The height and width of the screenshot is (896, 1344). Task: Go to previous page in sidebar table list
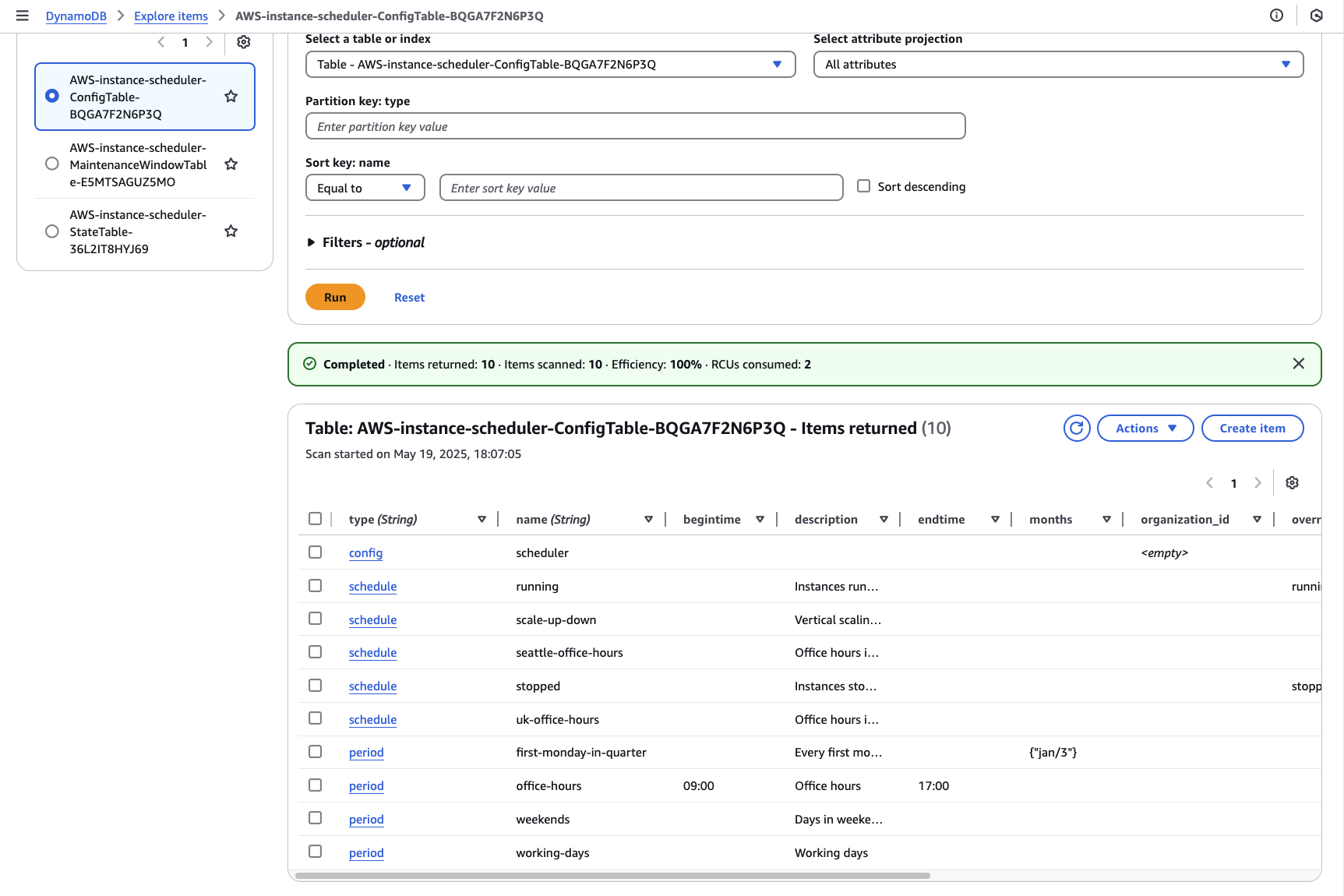[x=161, y=42]
